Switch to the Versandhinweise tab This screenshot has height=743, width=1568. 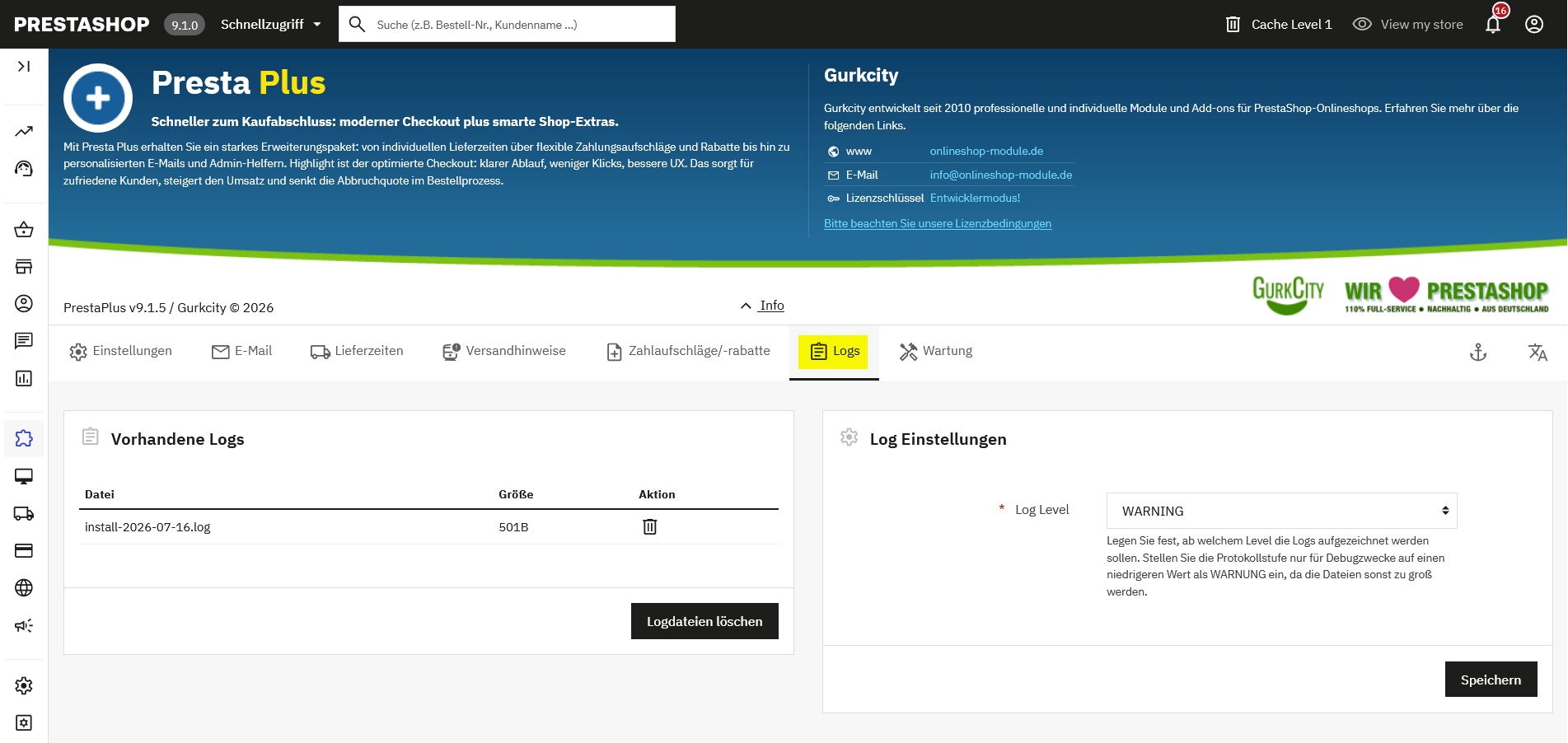pyautogui.click(x=504, y=352)
